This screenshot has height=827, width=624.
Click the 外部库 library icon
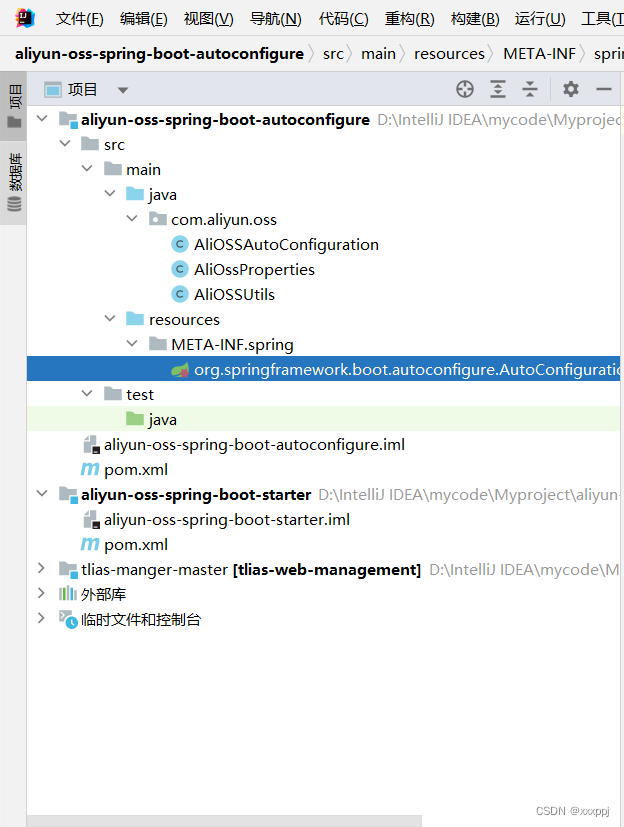tap(68, 594)
